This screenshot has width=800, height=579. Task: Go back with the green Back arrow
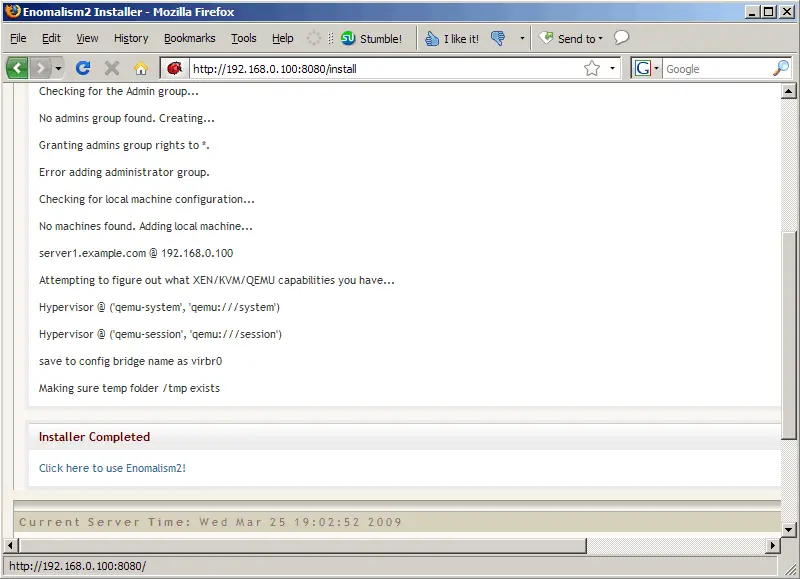(17, 68)
